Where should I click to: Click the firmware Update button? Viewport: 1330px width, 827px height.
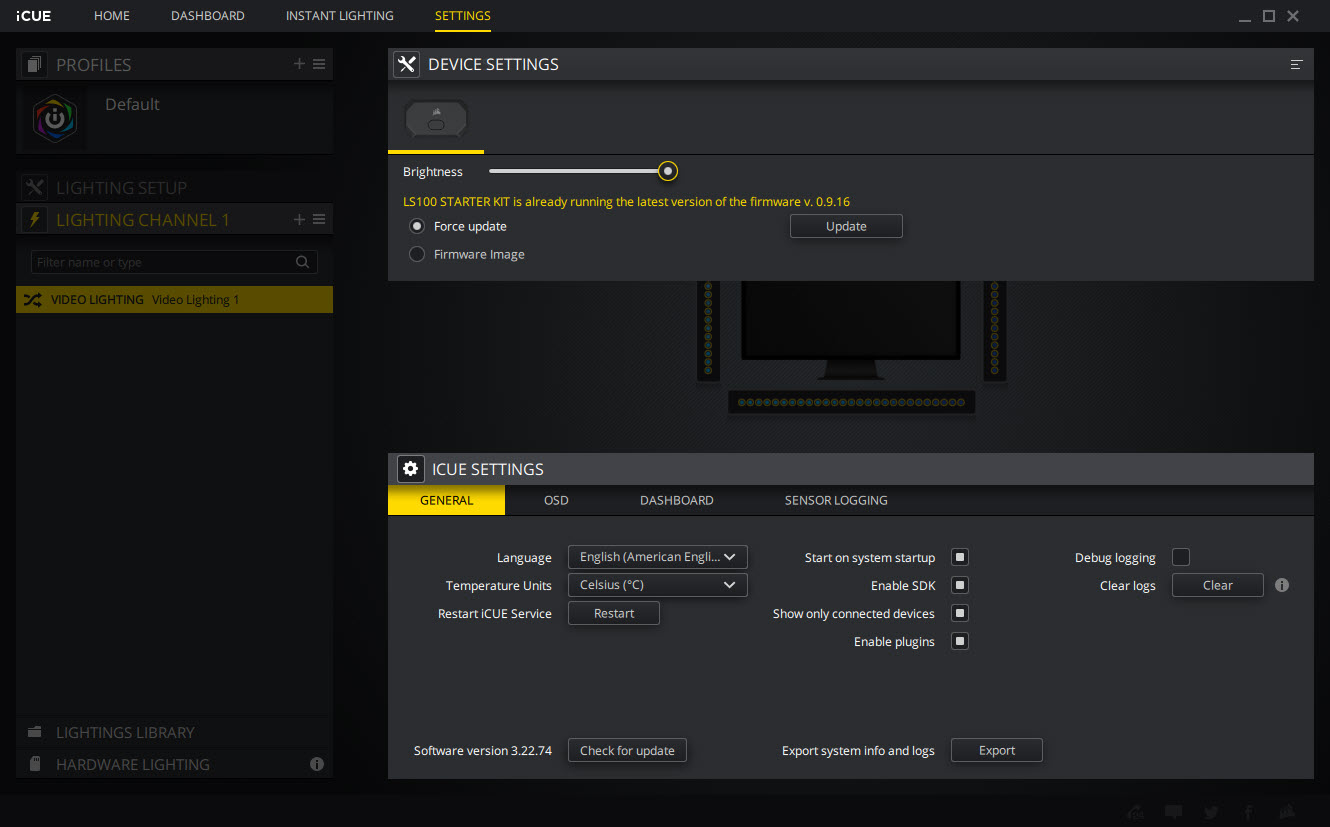tap(846, 226)
